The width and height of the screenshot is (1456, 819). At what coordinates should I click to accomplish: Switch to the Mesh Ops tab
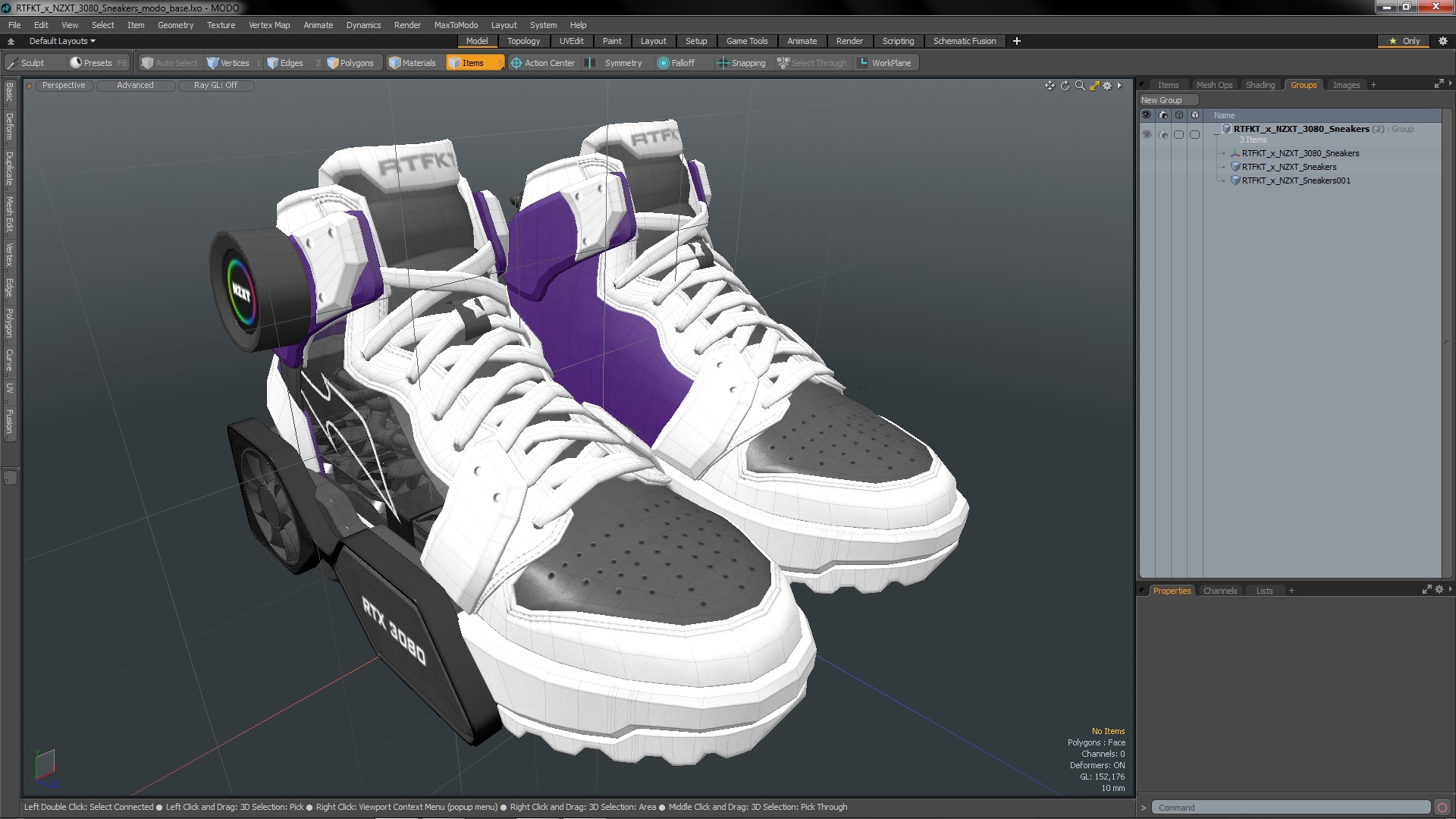click(1213, 85)
